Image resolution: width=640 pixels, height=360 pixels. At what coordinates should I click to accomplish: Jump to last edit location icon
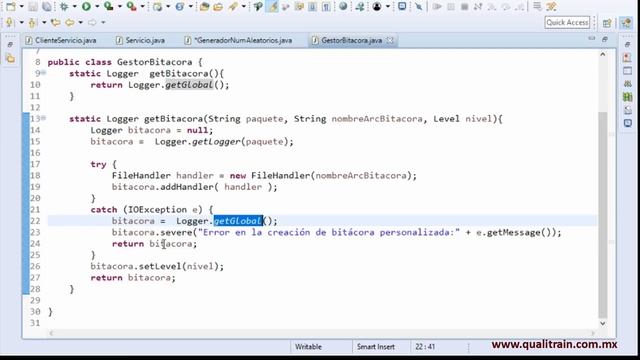click(x=55, y=22)
